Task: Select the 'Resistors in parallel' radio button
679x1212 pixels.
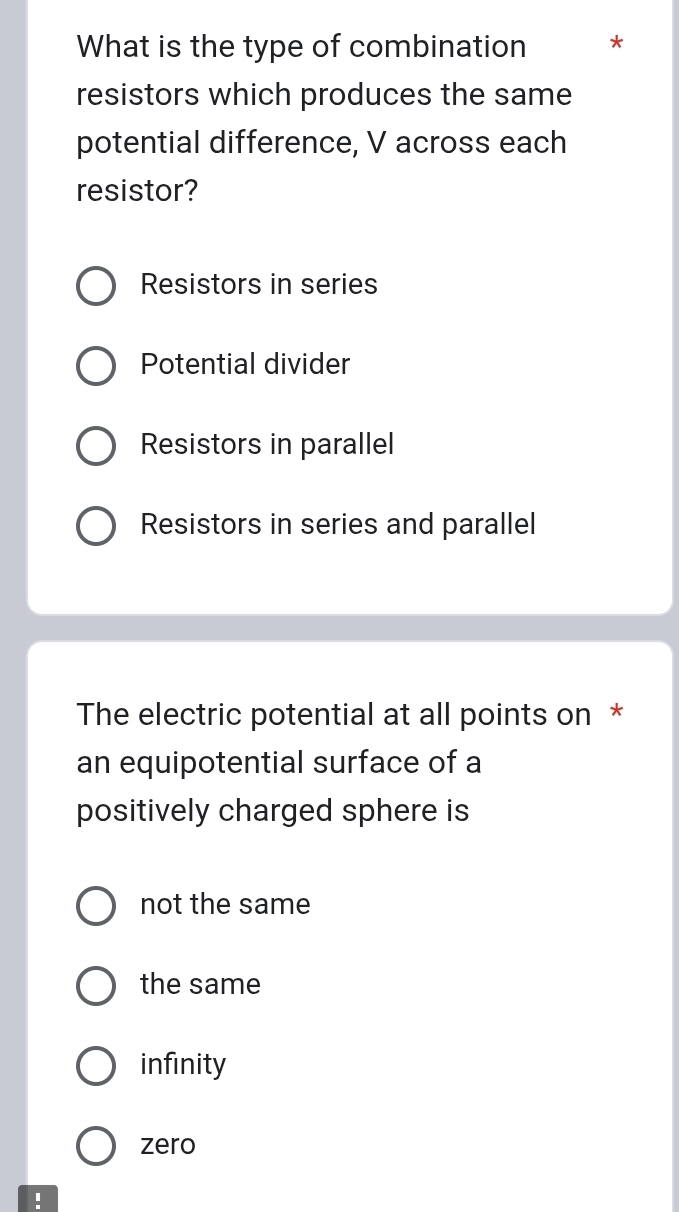Action: [x=96, y=446]
